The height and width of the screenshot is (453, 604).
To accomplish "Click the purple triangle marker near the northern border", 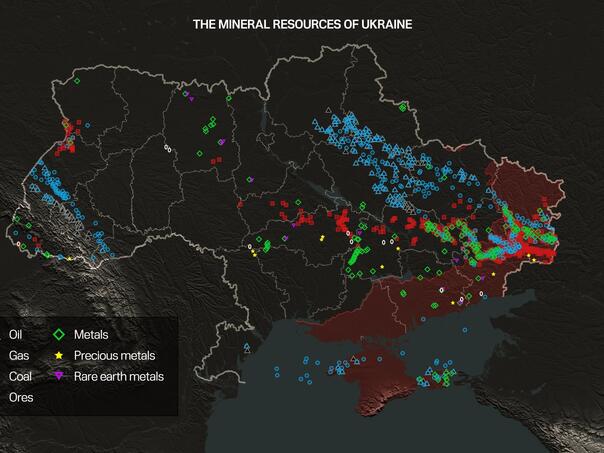I will coord(186,95).
